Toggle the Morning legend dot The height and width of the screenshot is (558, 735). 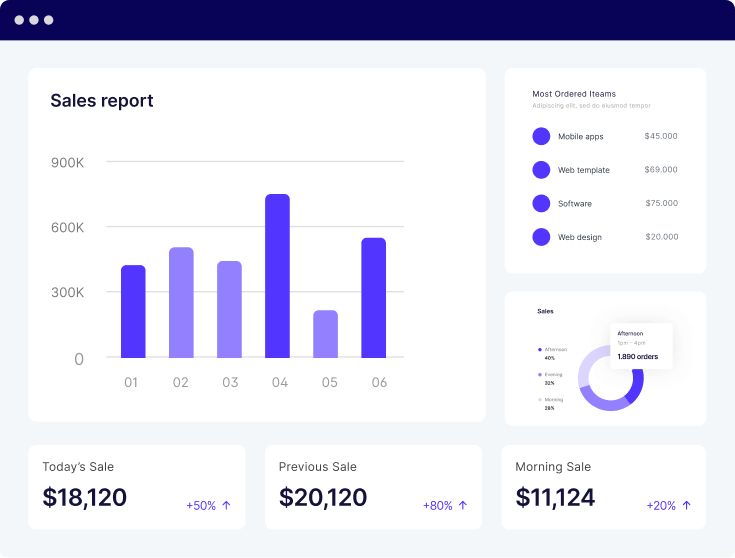click(x=540, y=400)
